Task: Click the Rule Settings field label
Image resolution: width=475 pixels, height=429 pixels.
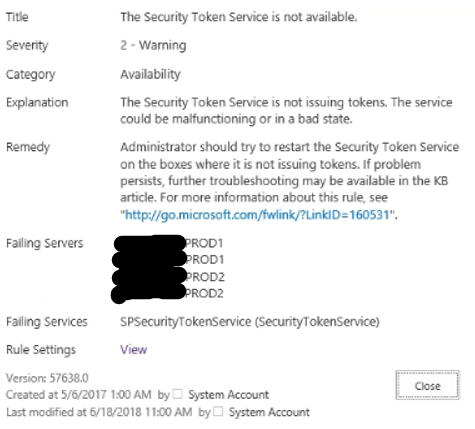Action: point(41,350)
